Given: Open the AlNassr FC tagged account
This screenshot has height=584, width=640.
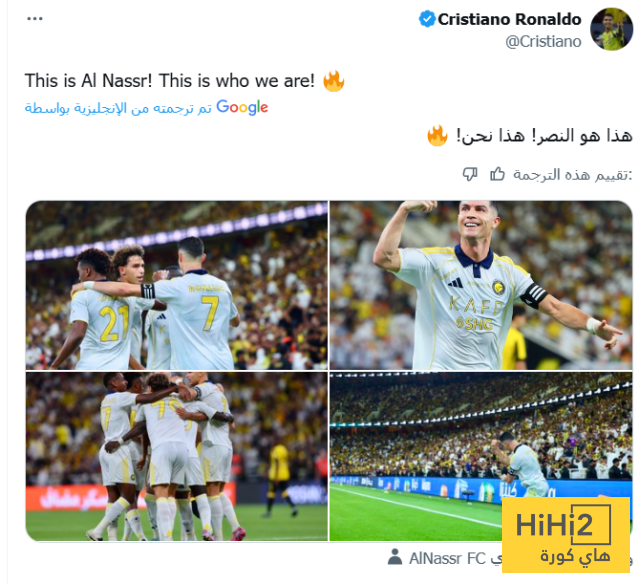Looking at the screenshot, I should click(x=447, y=558).
